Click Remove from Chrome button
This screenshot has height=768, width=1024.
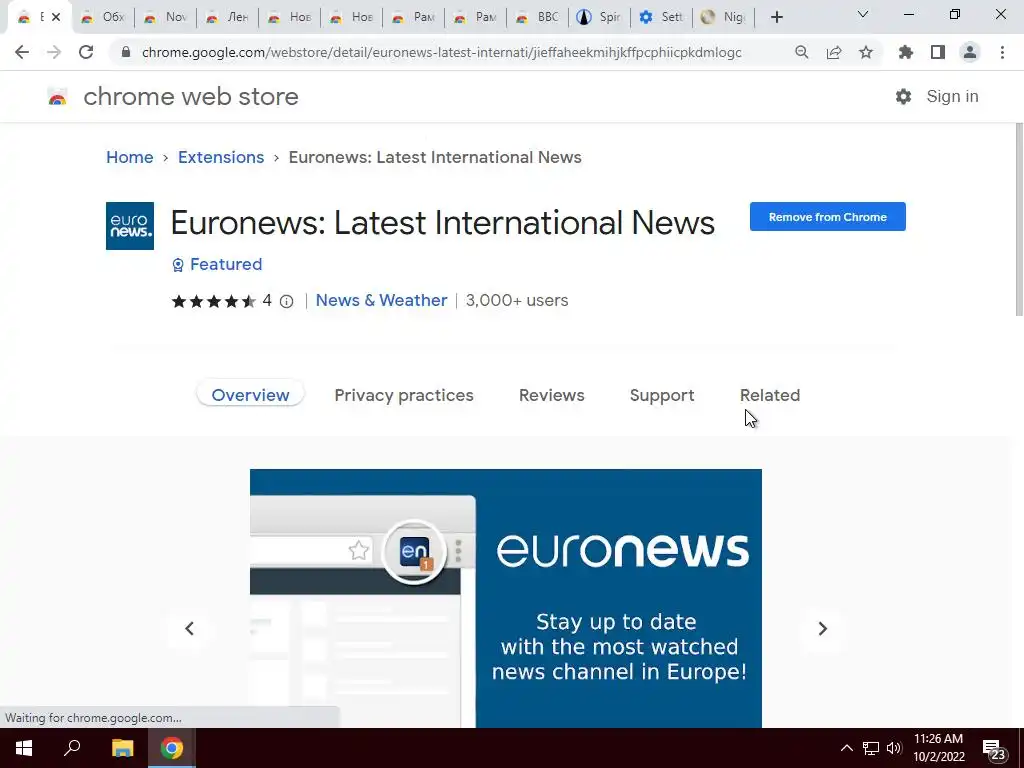827,217
